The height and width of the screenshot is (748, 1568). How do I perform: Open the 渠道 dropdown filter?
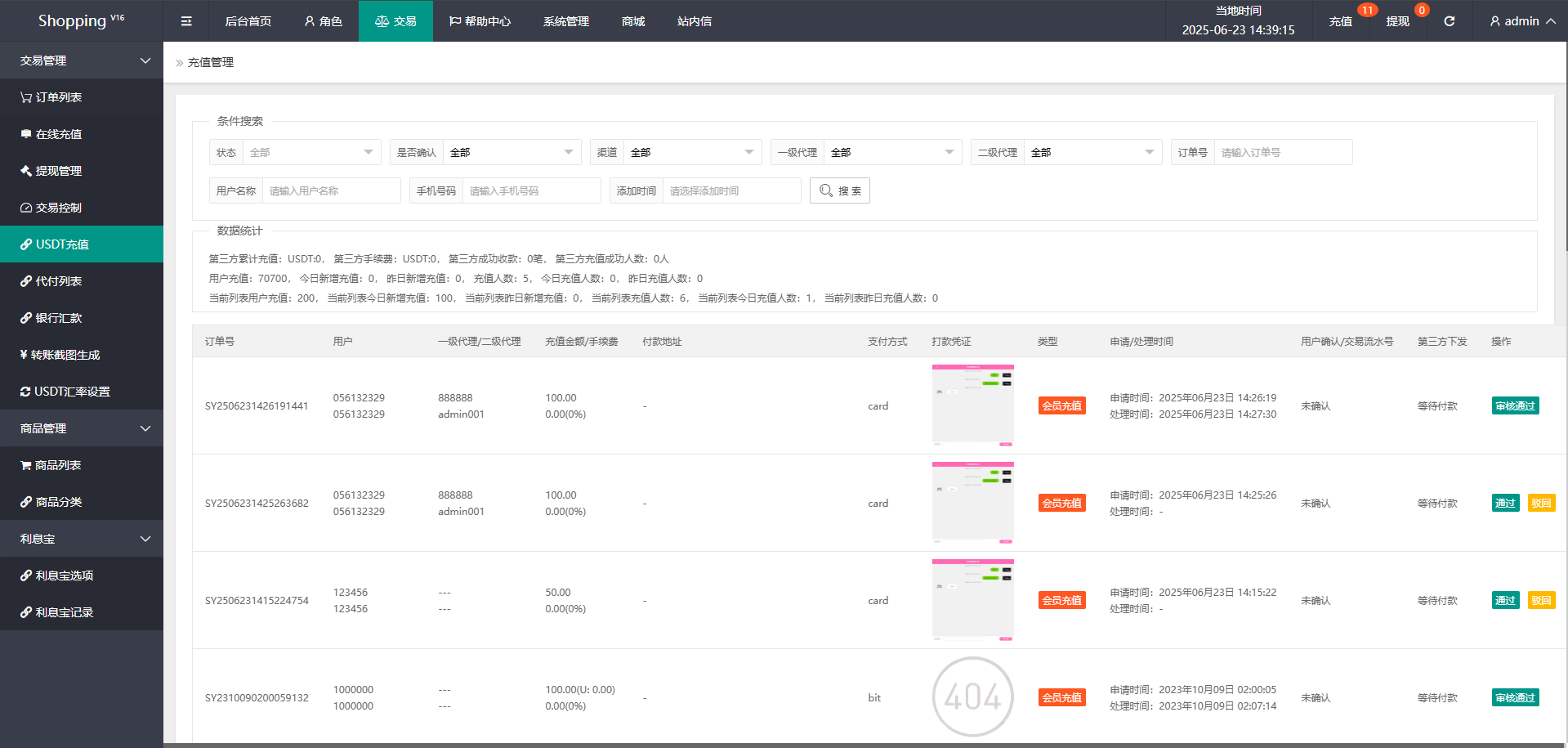[x=691, y=152]
